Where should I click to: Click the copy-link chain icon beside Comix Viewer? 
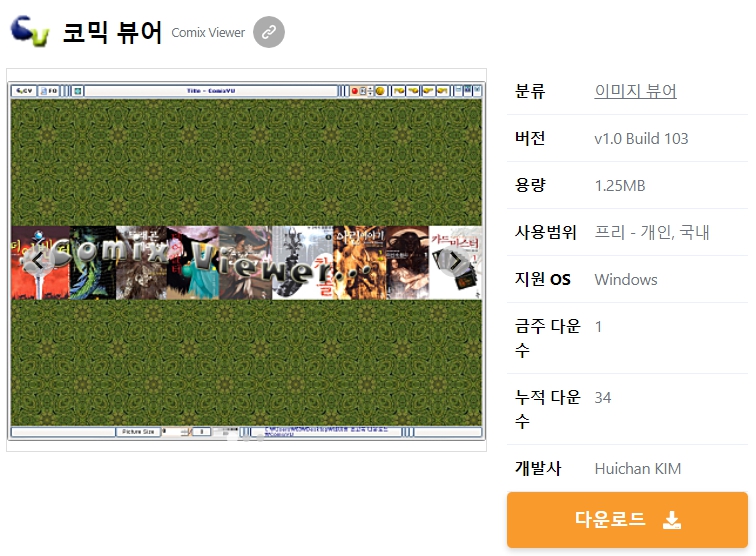coord(269,32)
